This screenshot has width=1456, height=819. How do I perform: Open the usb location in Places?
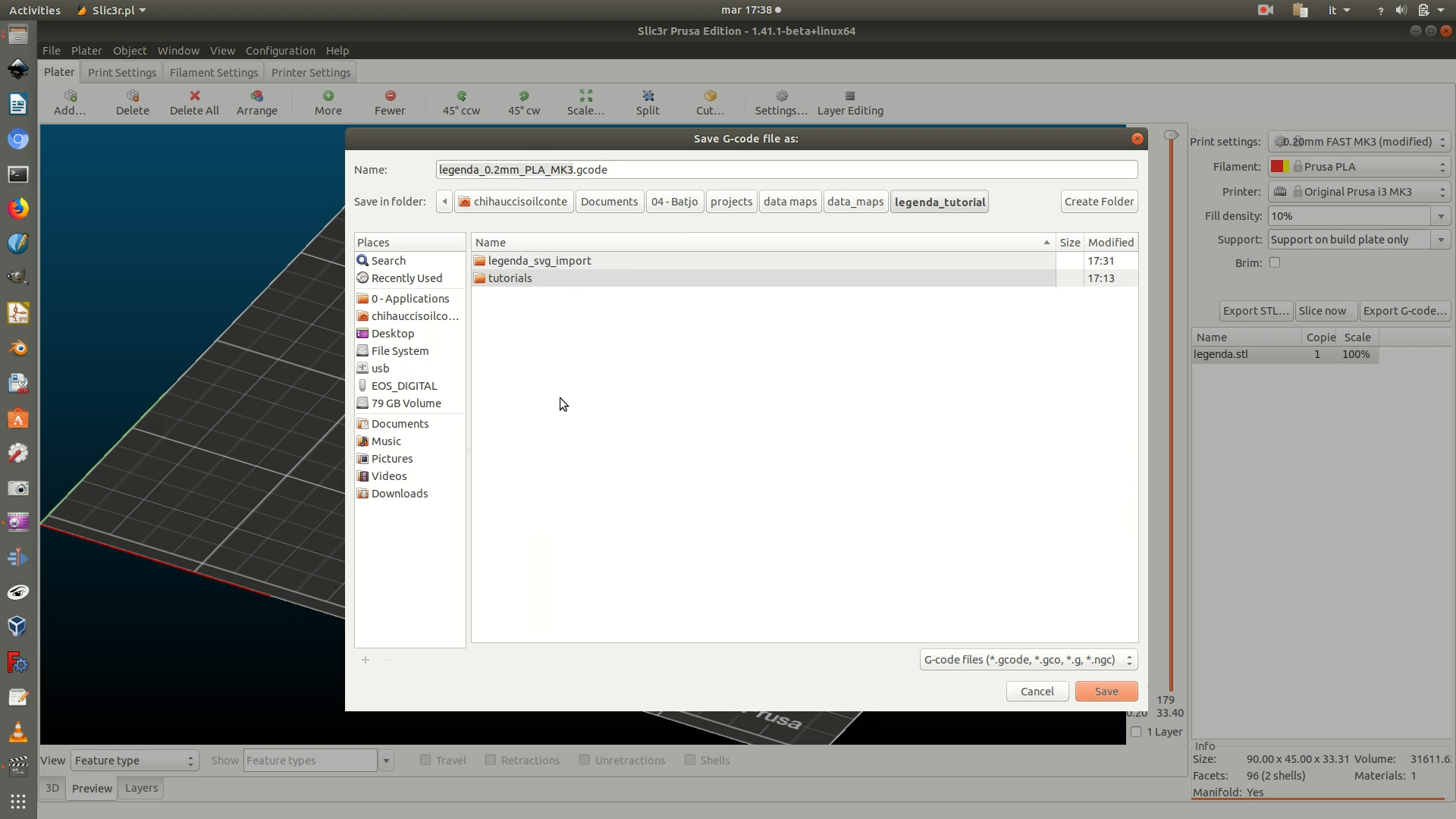pyautogui.click(x=409, y=369)
